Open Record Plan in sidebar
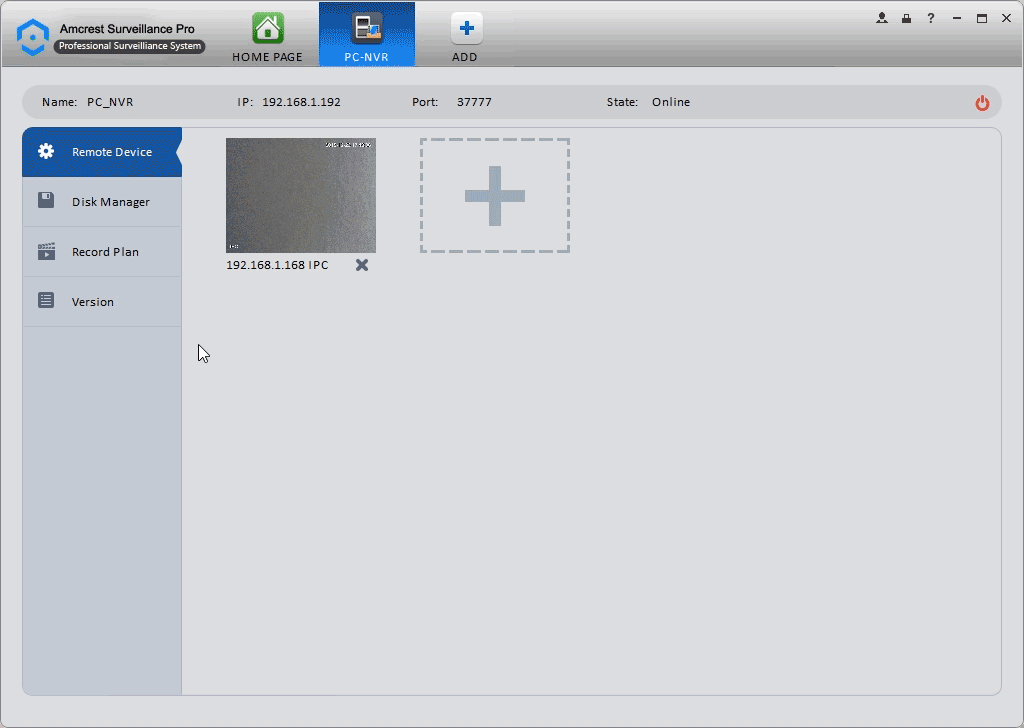The width and height of the screenshot is (1024, 728). 102,252
